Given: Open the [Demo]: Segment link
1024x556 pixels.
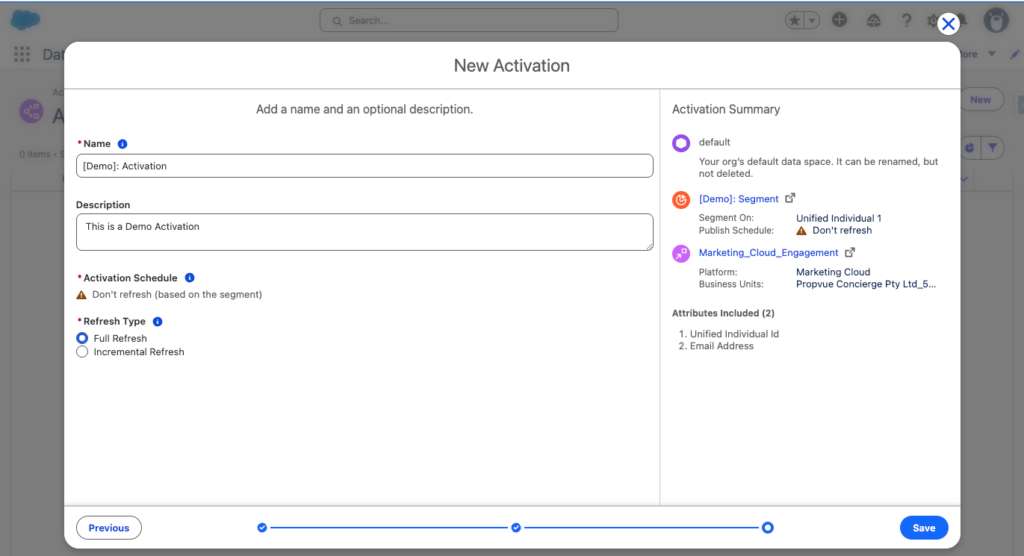Looking at the screenshot, I should coord(738,199).
